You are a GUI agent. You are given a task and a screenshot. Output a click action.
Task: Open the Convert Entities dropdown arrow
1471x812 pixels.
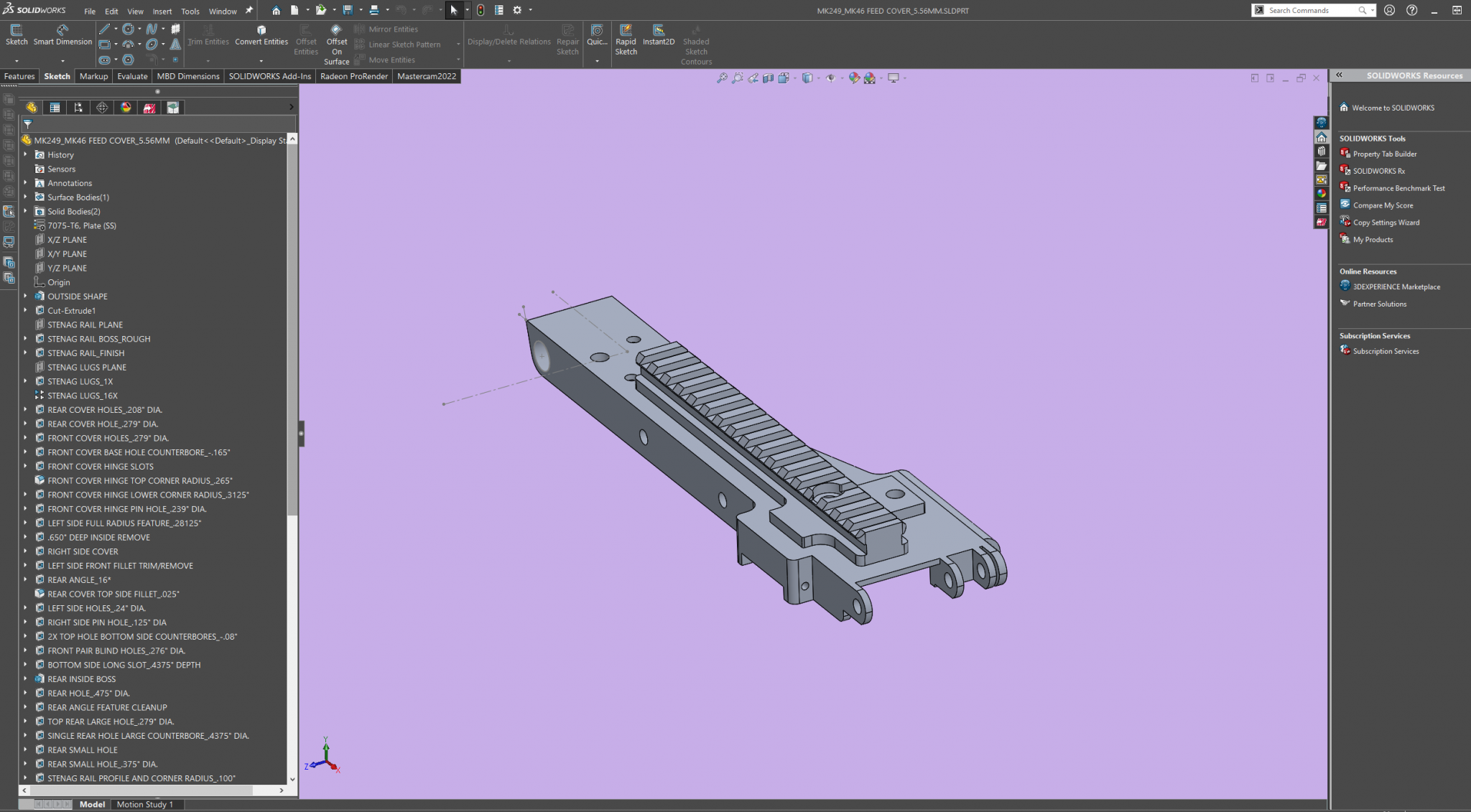click(x=261, y=61)
